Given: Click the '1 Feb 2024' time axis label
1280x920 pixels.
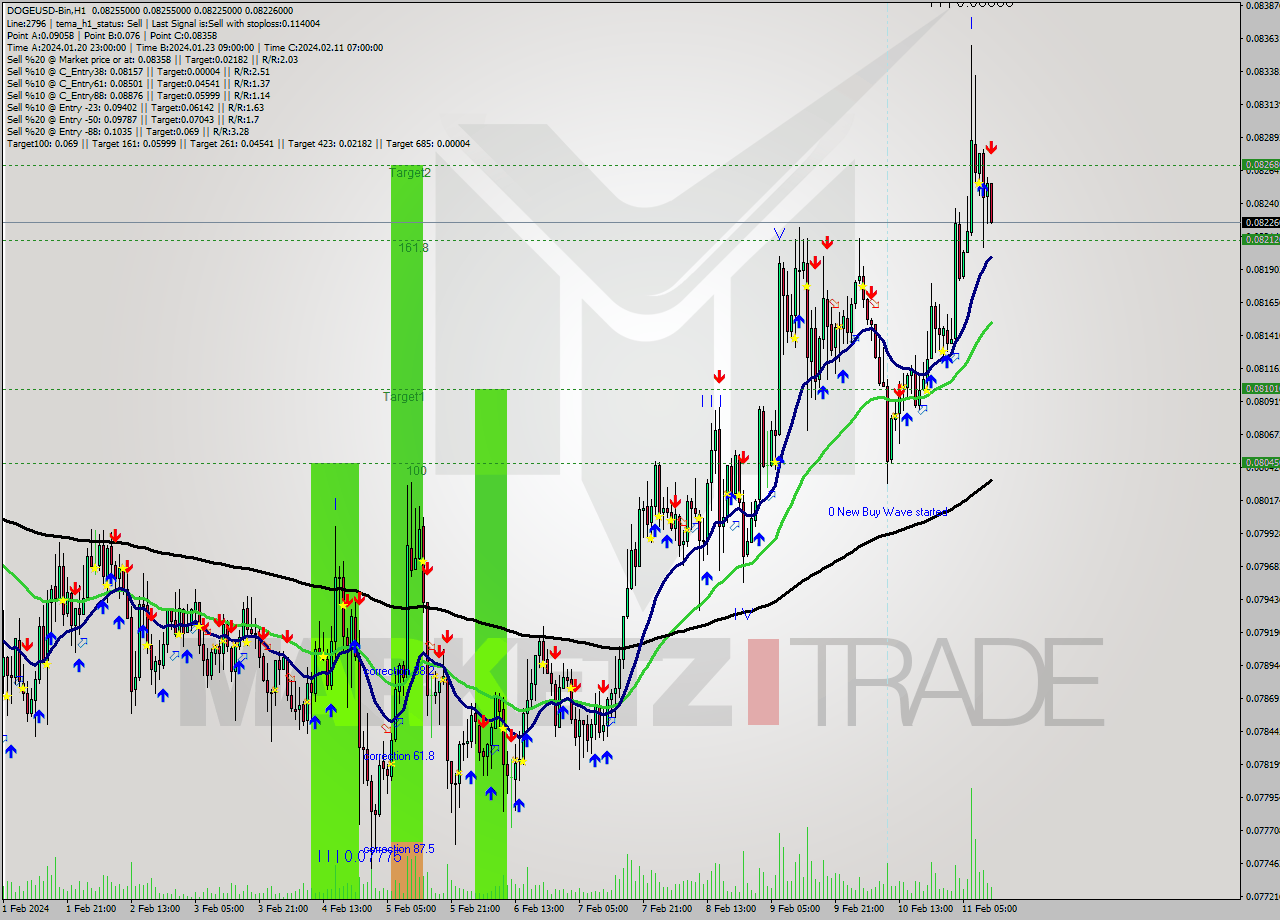Looking at the screenshot, I should click(26, 909).
